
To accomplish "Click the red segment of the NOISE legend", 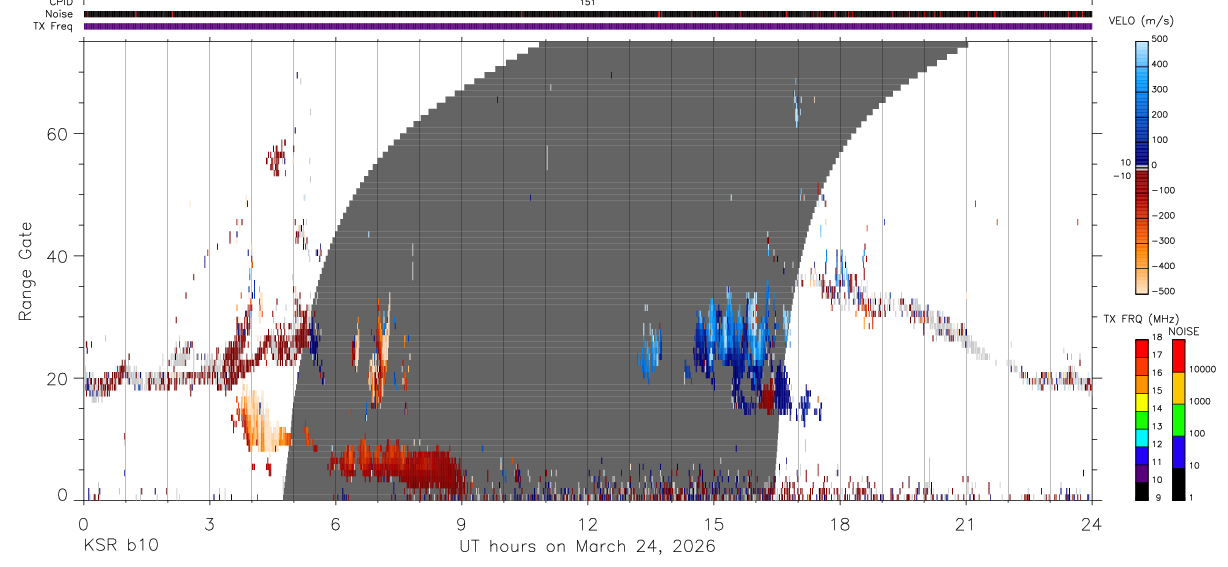I will [x=1179, y=356].
